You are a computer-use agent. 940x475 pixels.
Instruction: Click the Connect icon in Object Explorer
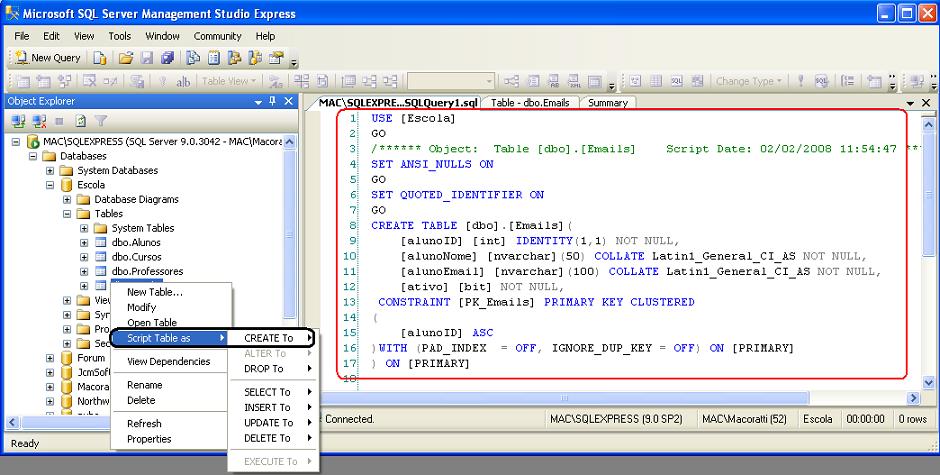point(19,121)
